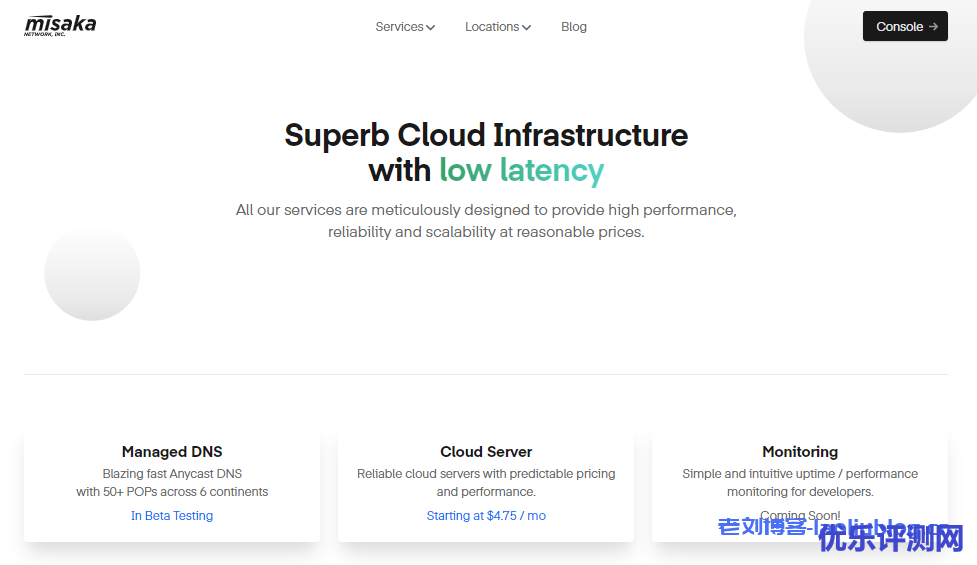The height and width of the screenshot is (565, 977).
Task: Click the green low latency text
Action: (x=521, y=171)
